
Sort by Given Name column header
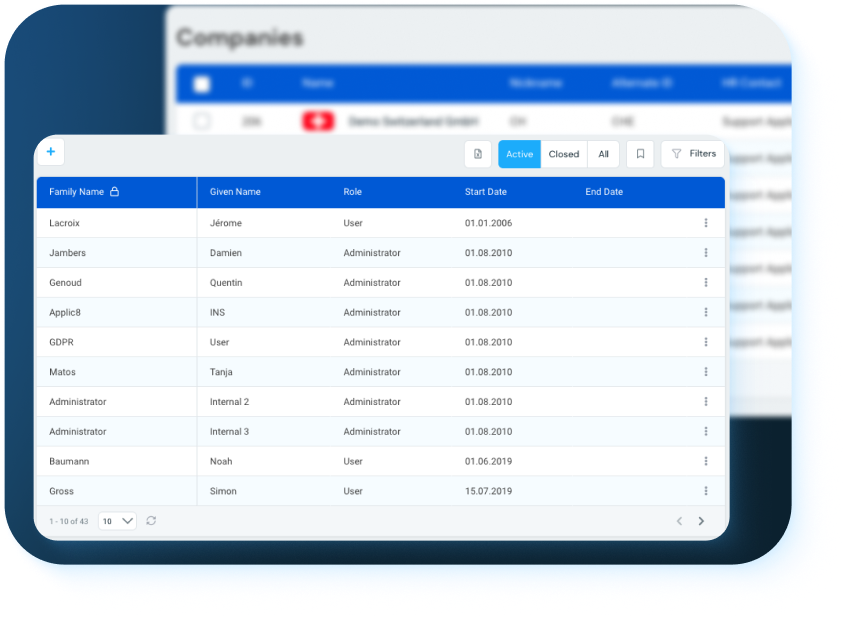coord(235,192)
